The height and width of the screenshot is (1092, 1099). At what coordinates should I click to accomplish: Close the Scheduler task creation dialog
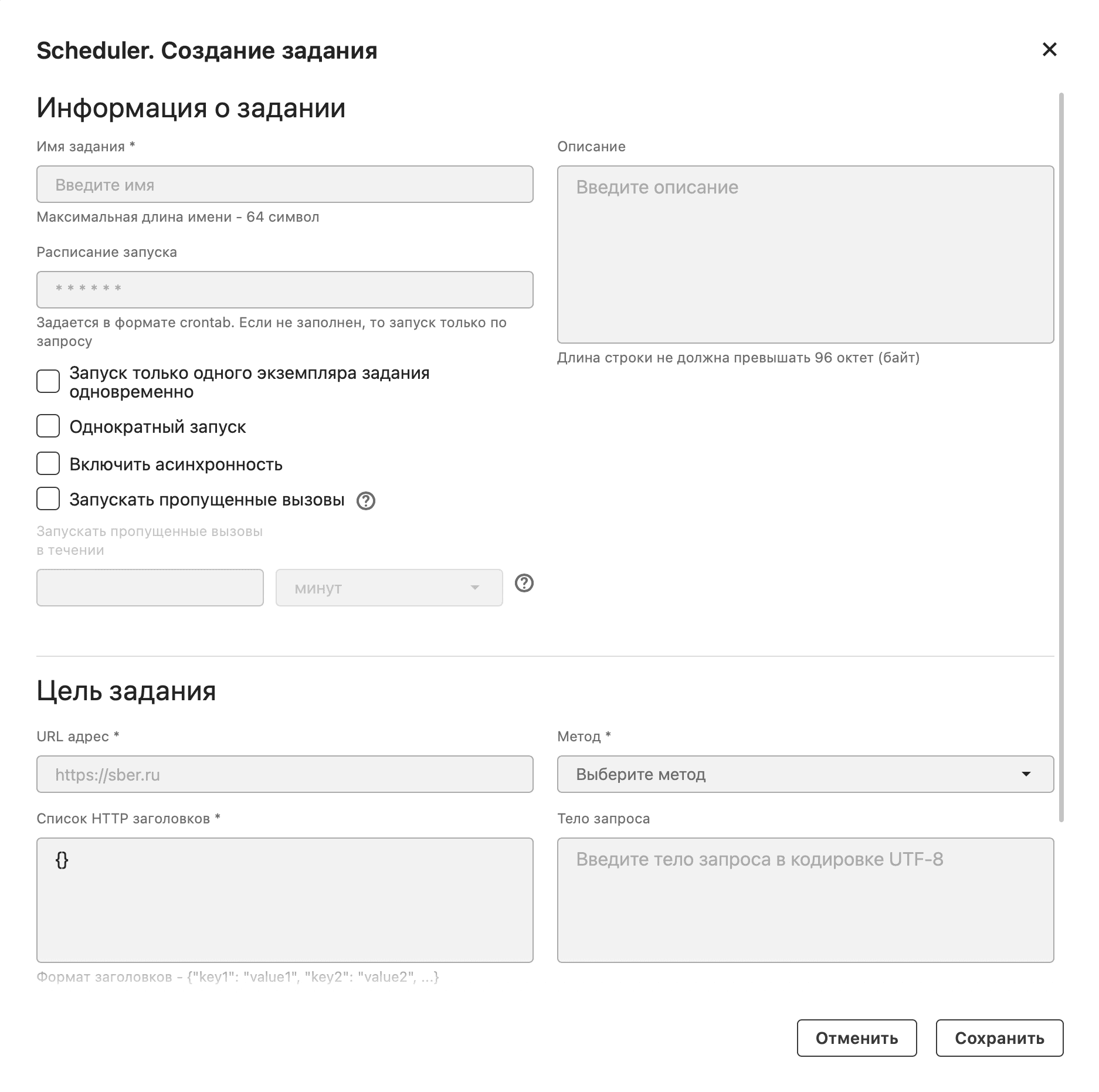click(1049, 49)
